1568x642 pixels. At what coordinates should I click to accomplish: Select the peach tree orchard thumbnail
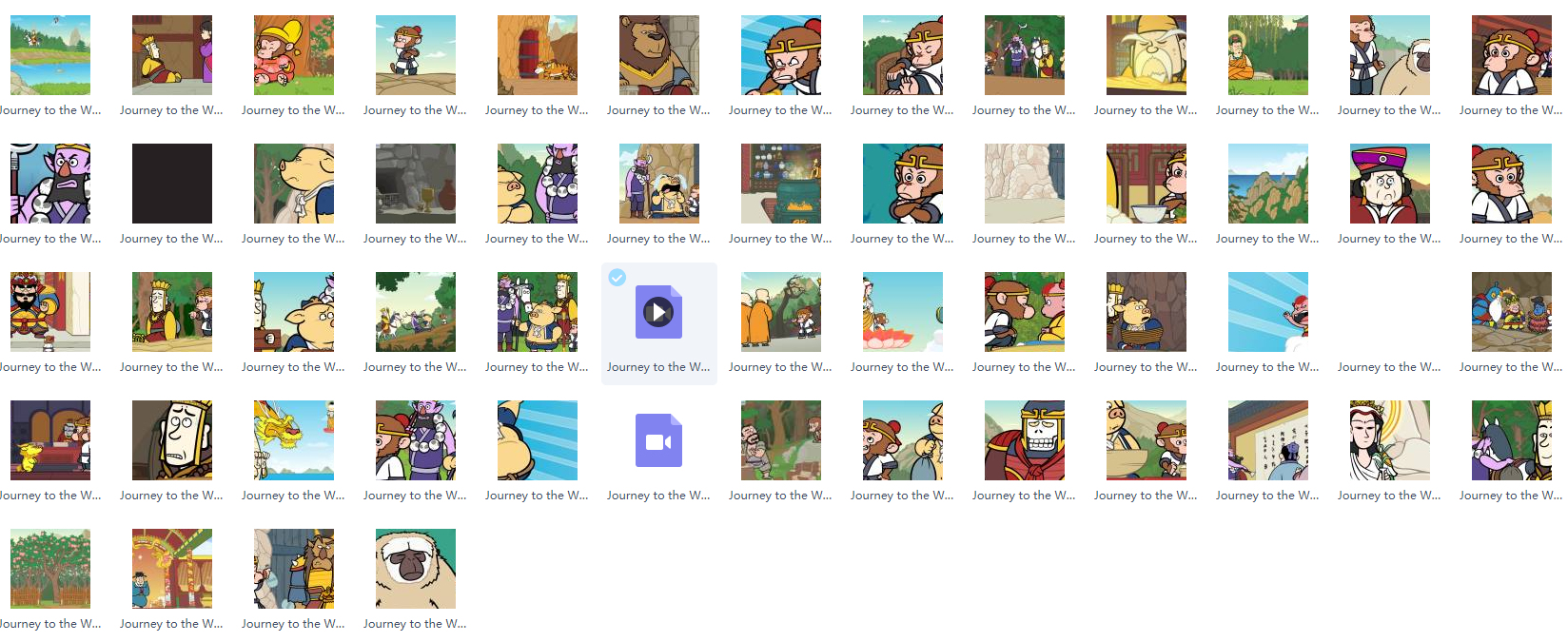tap(50, 569)
